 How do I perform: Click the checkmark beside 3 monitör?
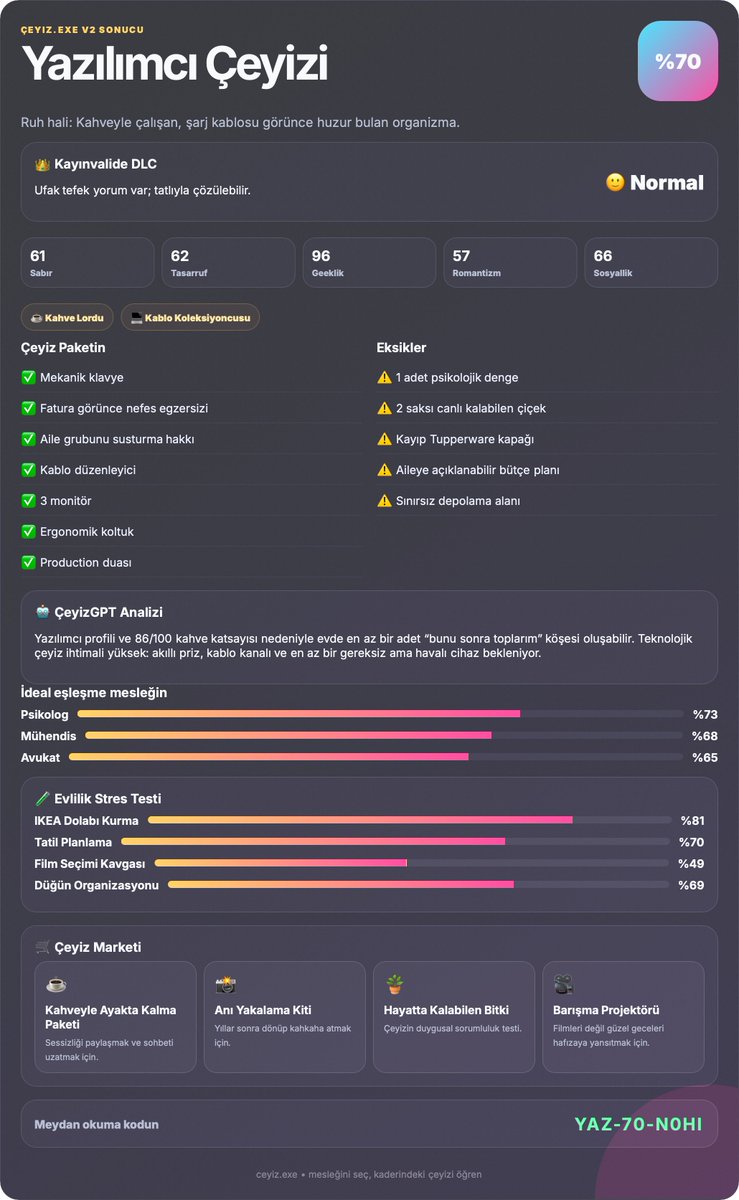pos(28,500)
